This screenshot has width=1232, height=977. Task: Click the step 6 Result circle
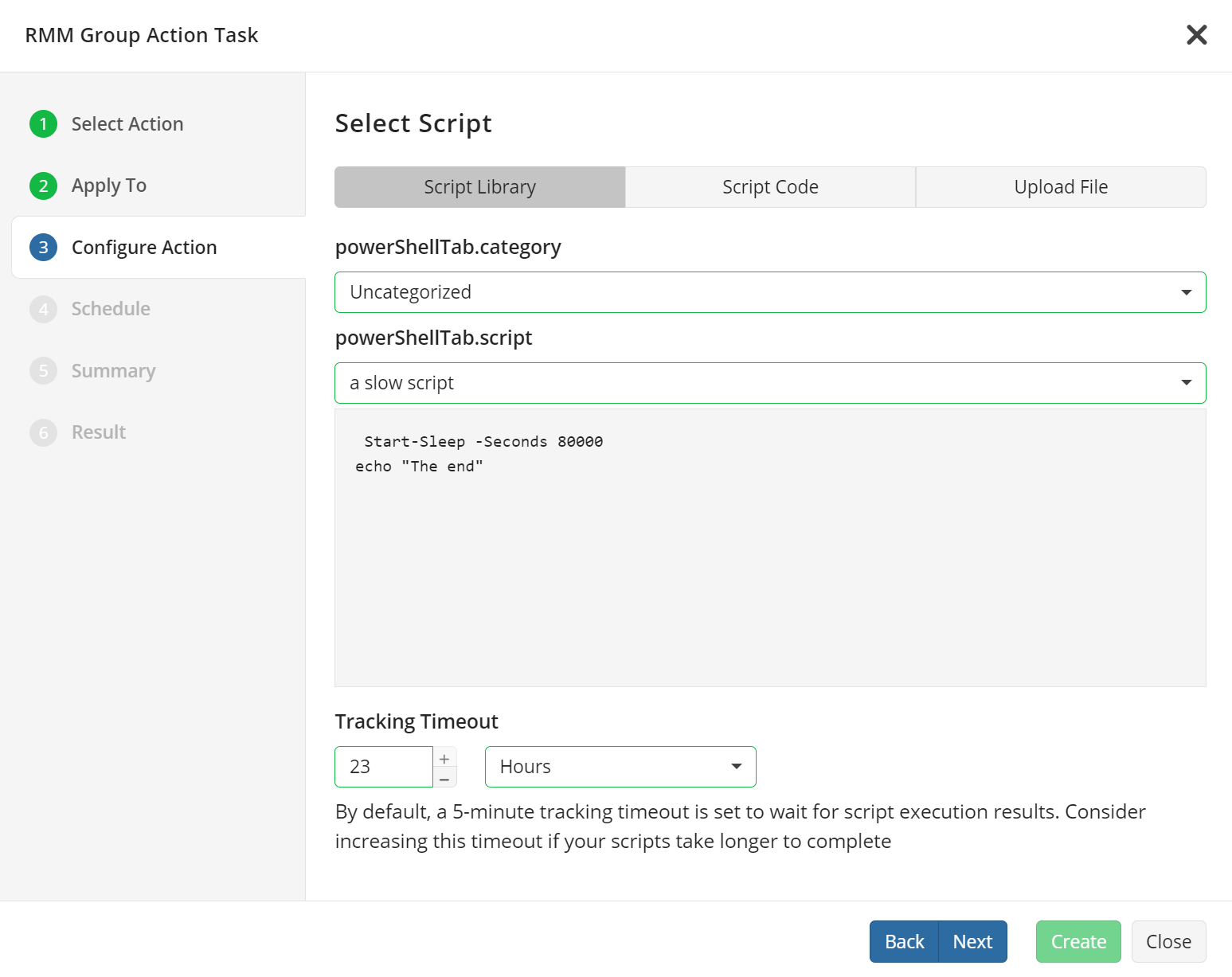[x=43, y=432]
